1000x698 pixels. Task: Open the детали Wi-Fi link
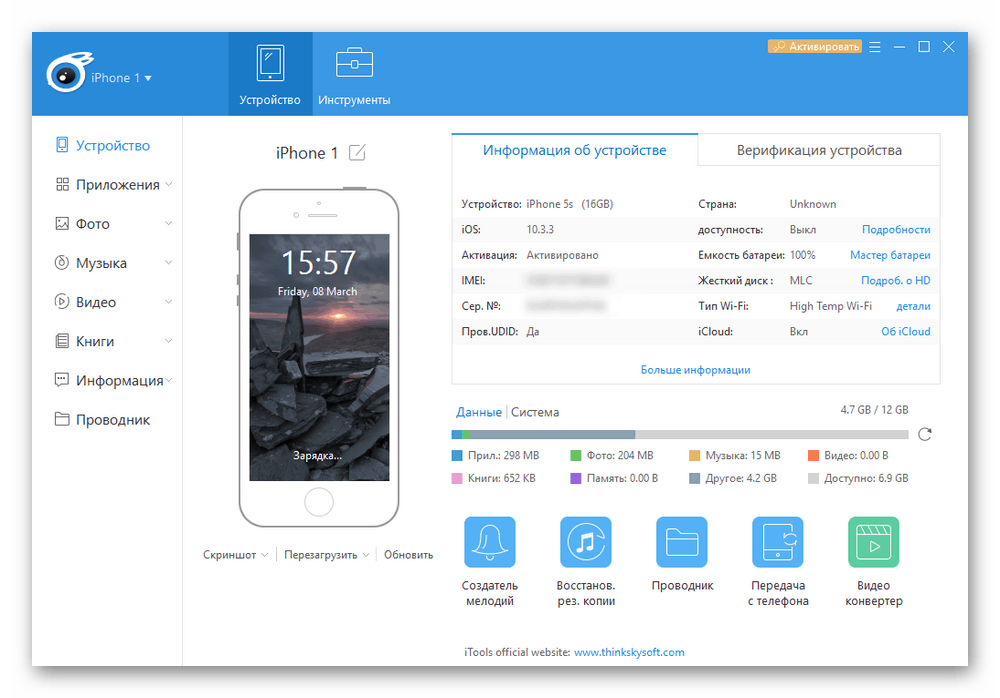tap(913, 306)
